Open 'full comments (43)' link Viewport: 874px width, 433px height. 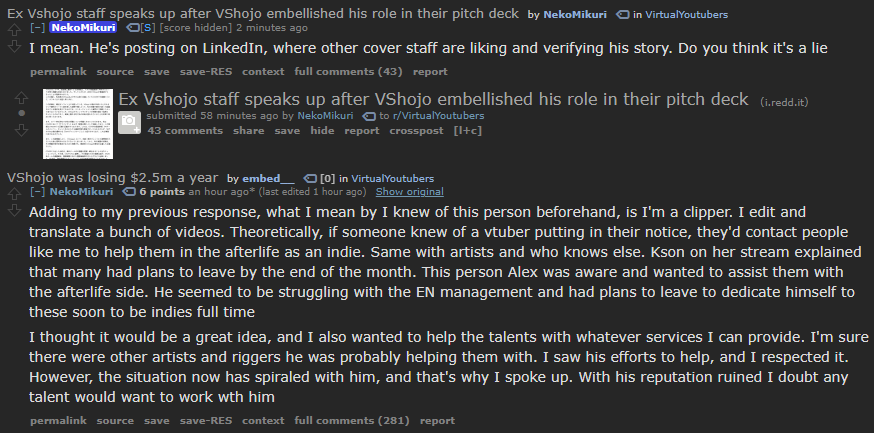coord(348,72)
